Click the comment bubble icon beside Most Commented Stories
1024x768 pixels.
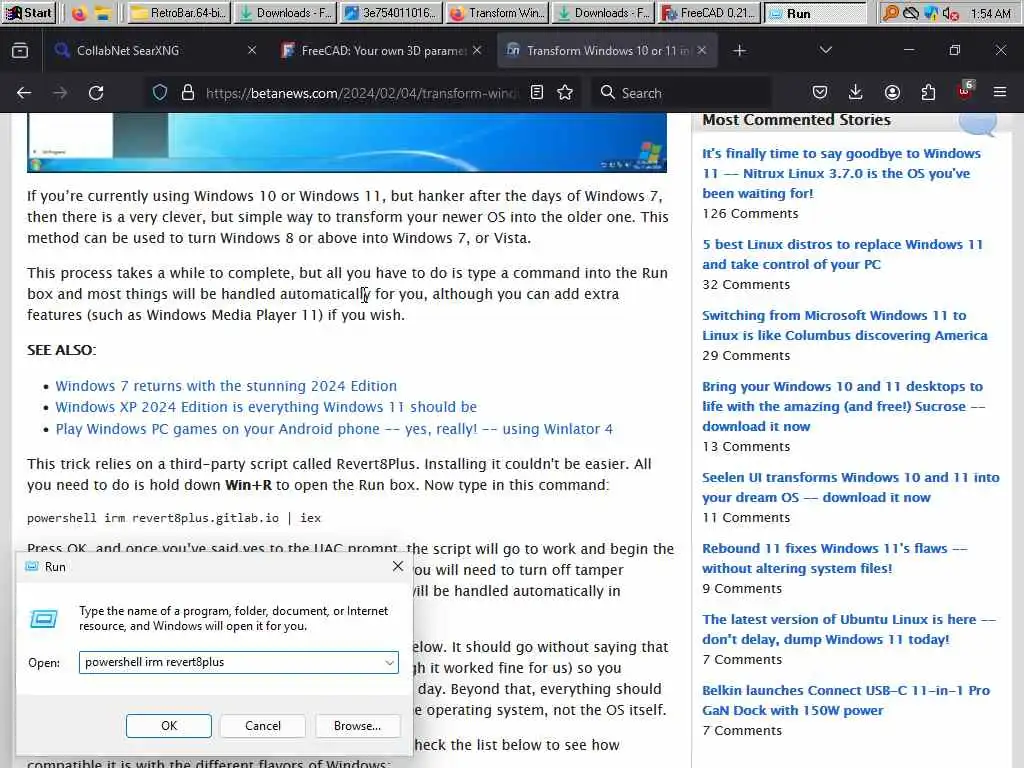(x=978, y=123)
